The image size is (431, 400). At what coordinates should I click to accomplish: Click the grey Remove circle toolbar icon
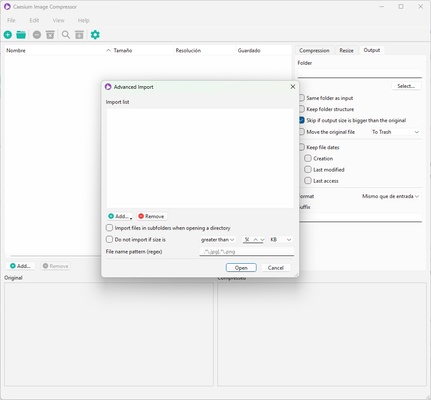click(x=37, y=34)
